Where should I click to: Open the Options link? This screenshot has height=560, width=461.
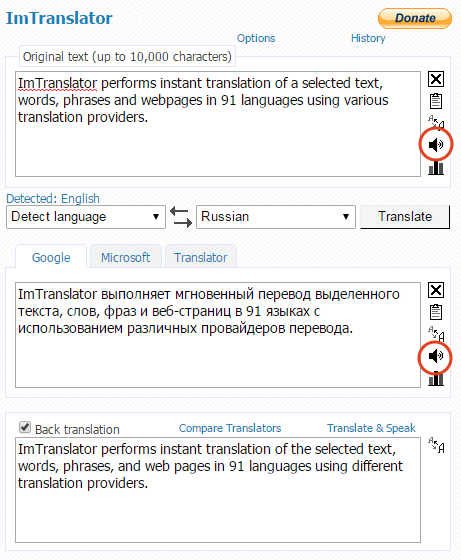tap(256, 38)
